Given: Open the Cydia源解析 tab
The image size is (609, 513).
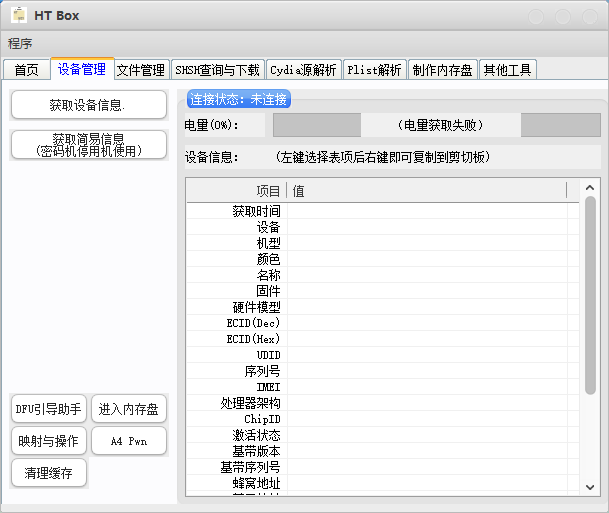Looking at the screenshot, I should click(x=303, y=70).
